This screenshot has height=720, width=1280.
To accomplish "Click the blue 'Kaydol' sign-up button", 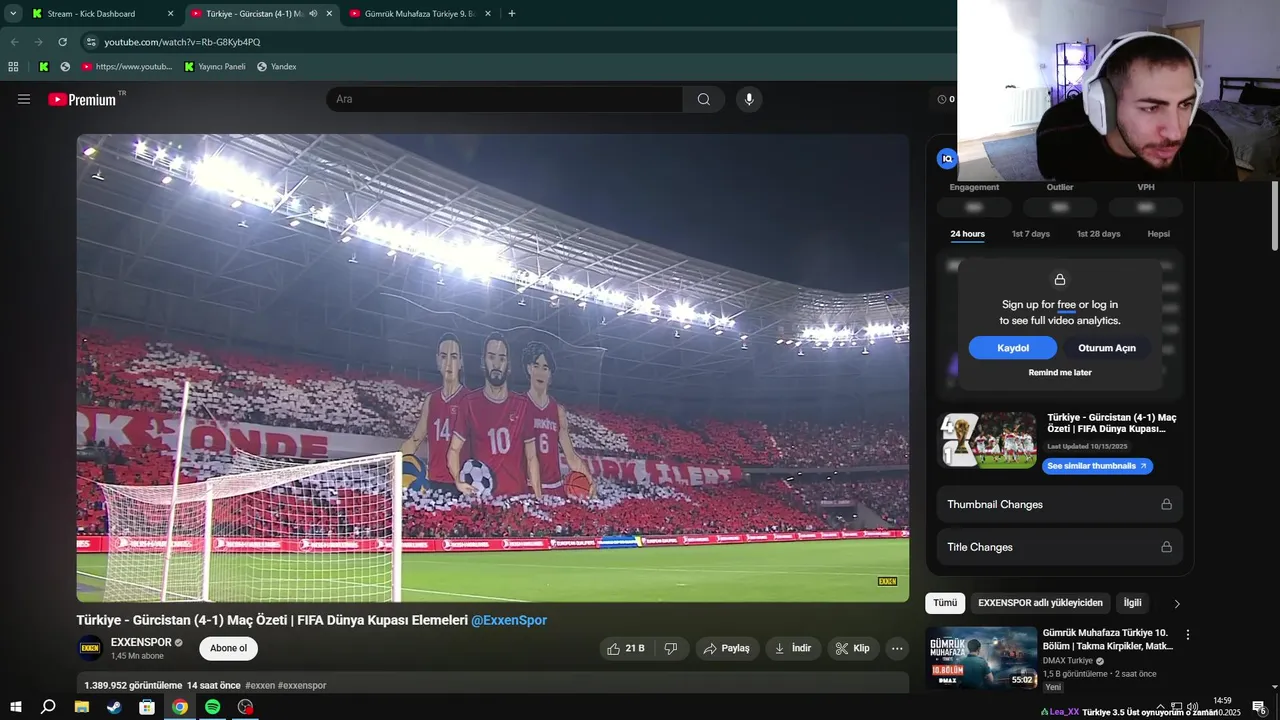I will tap(1013, 348).
